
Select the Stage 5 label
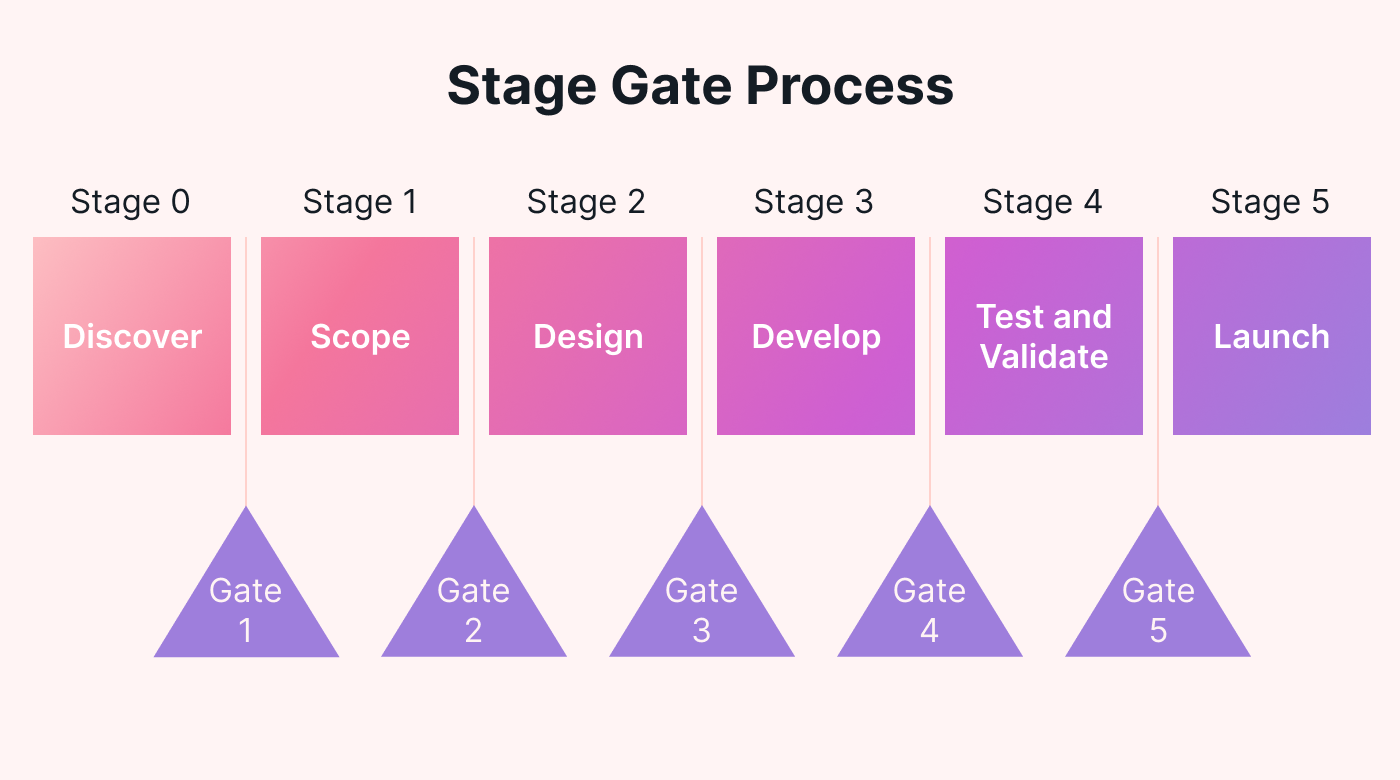[x=1270, y=202]
